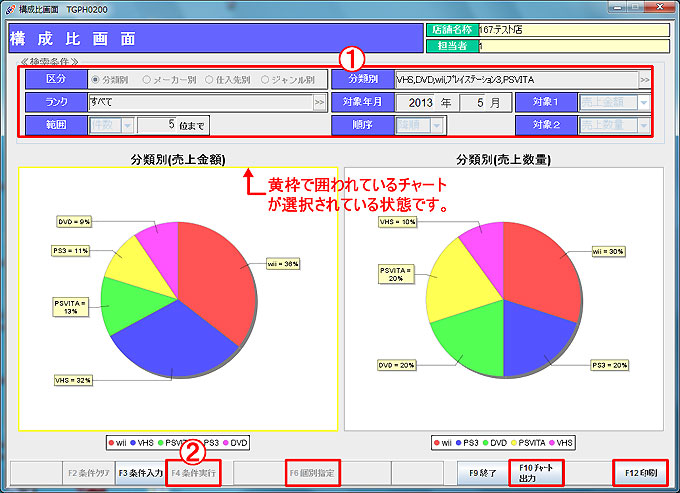Click the 'PS3 = 20%' label
This screenshot has width=680, height=493.
(610, 366)
